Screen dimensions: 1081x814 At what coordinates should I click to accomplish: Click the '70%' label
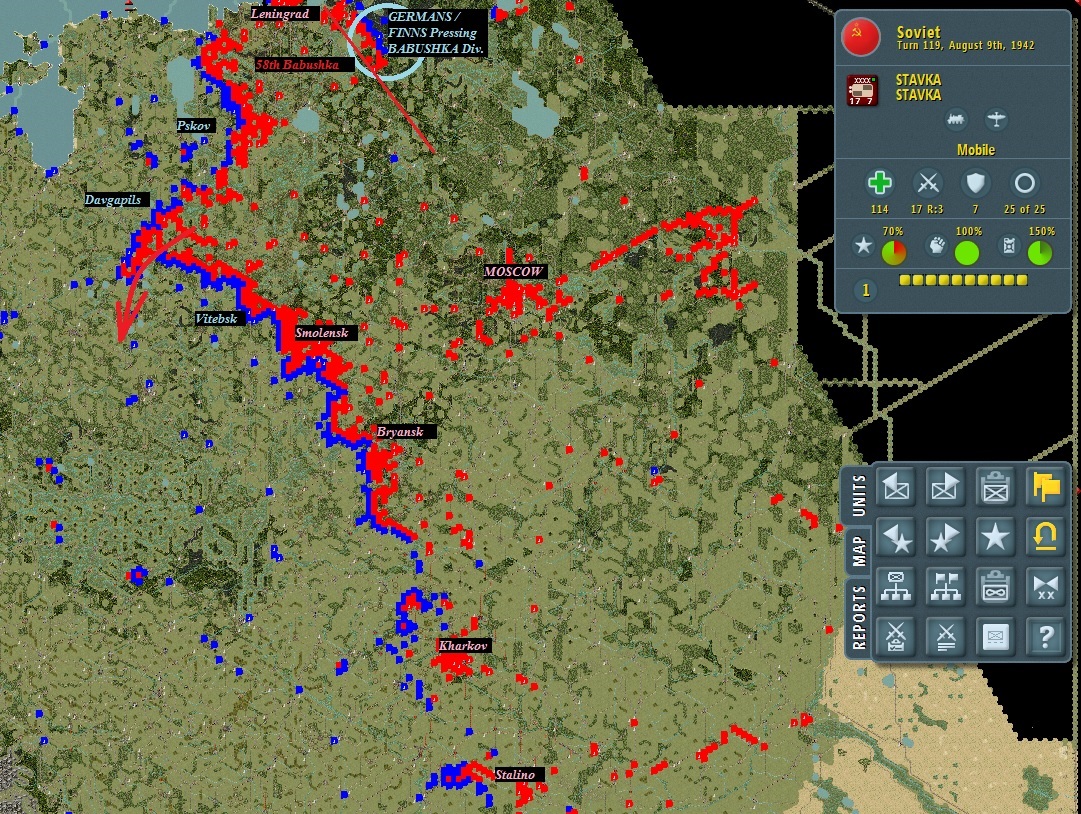pyautogui.click(x=893, y=232)
